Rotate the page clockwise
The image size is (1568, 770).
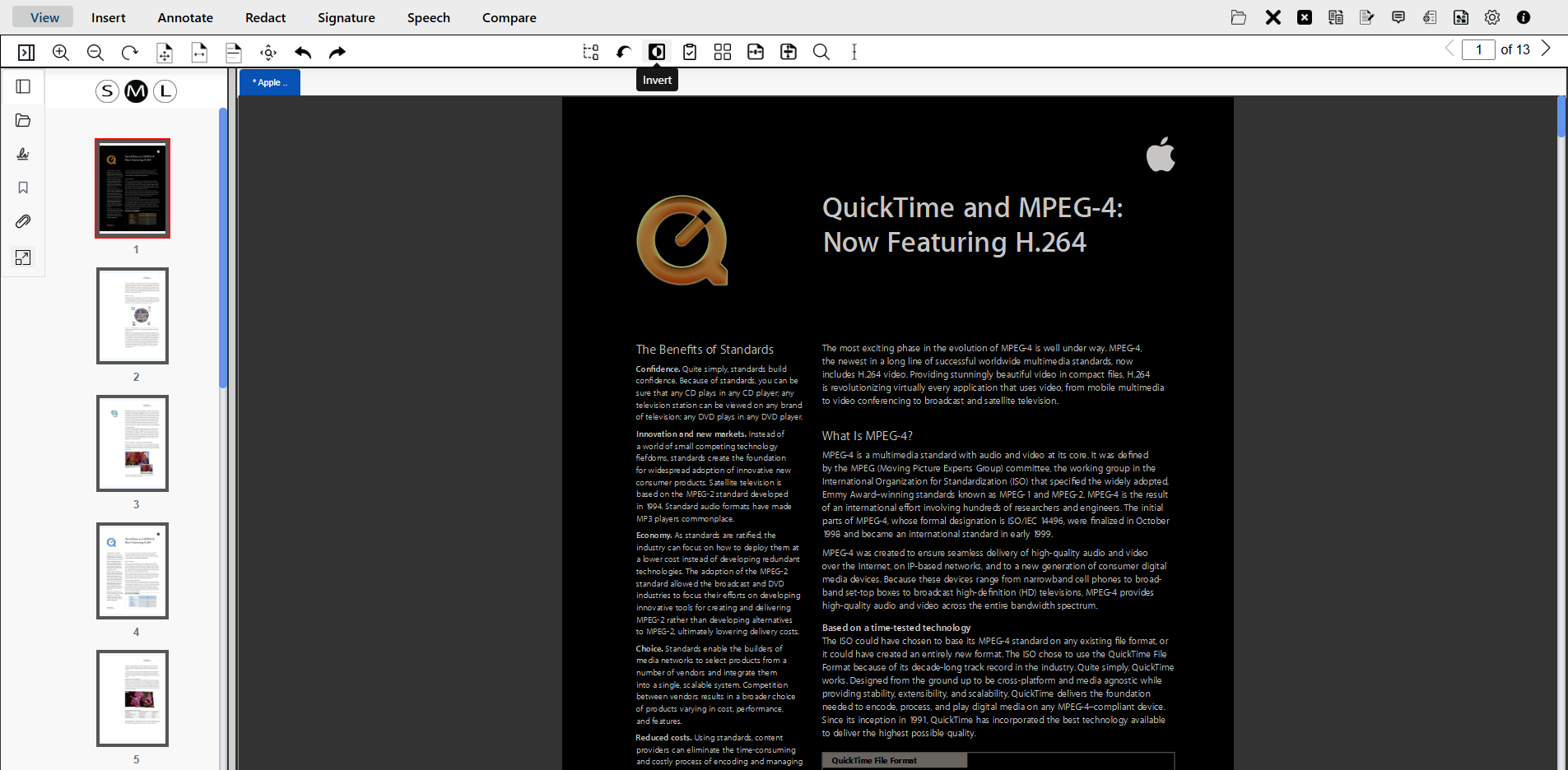point(130,53)
